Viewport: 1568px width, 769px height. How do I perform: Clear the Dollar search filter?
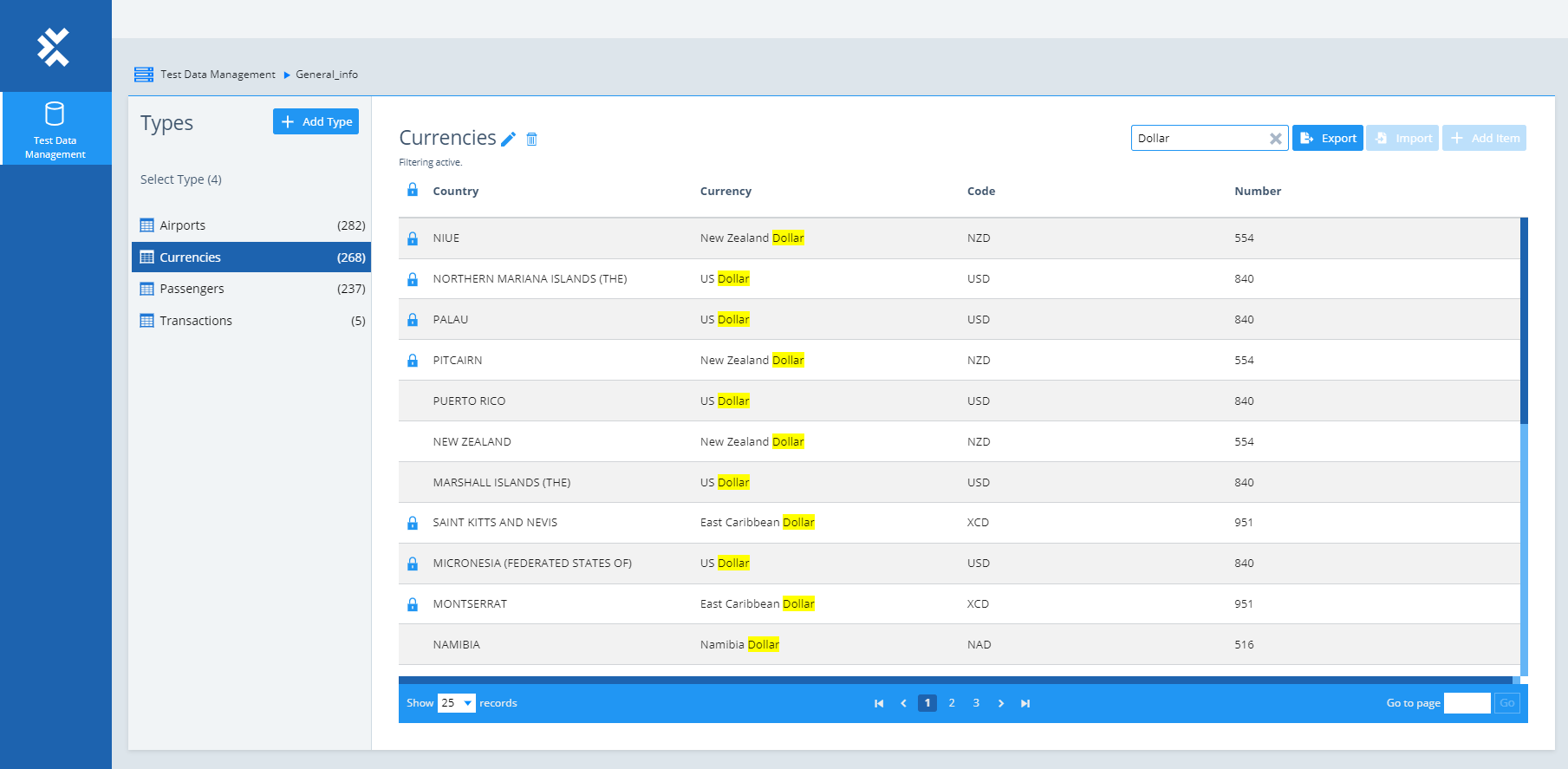point(1275,139)
